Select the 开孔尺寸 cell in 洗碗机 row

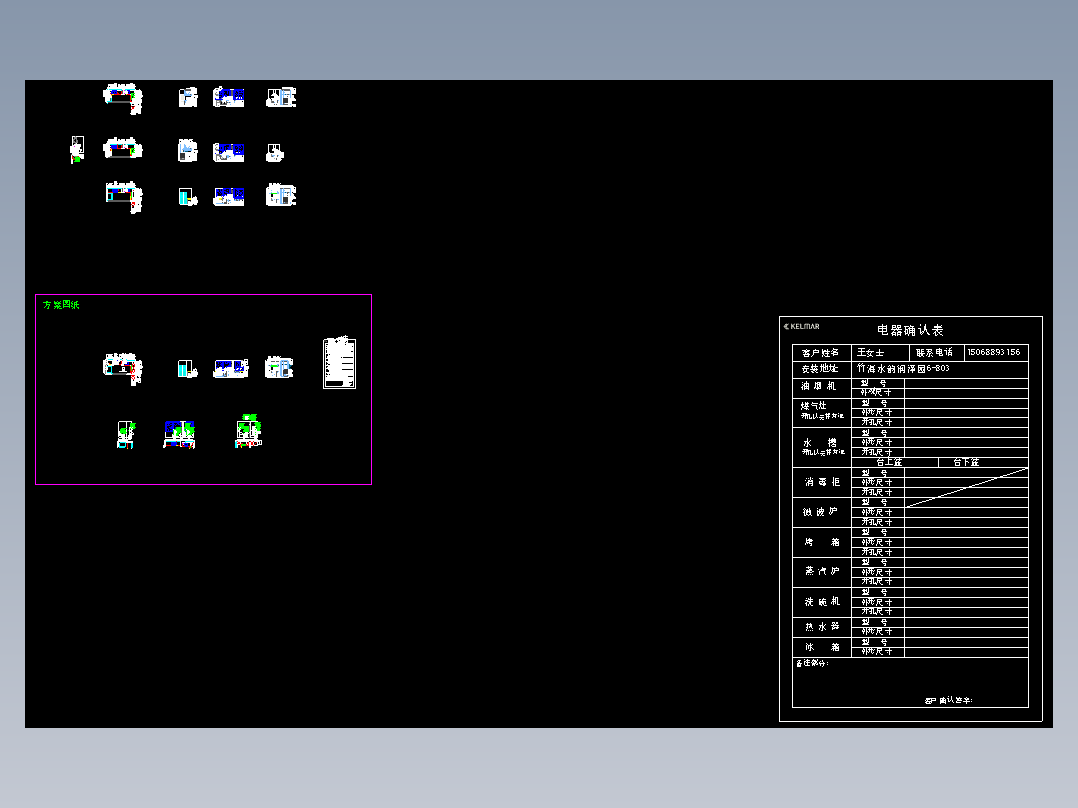tap(877, 611)
